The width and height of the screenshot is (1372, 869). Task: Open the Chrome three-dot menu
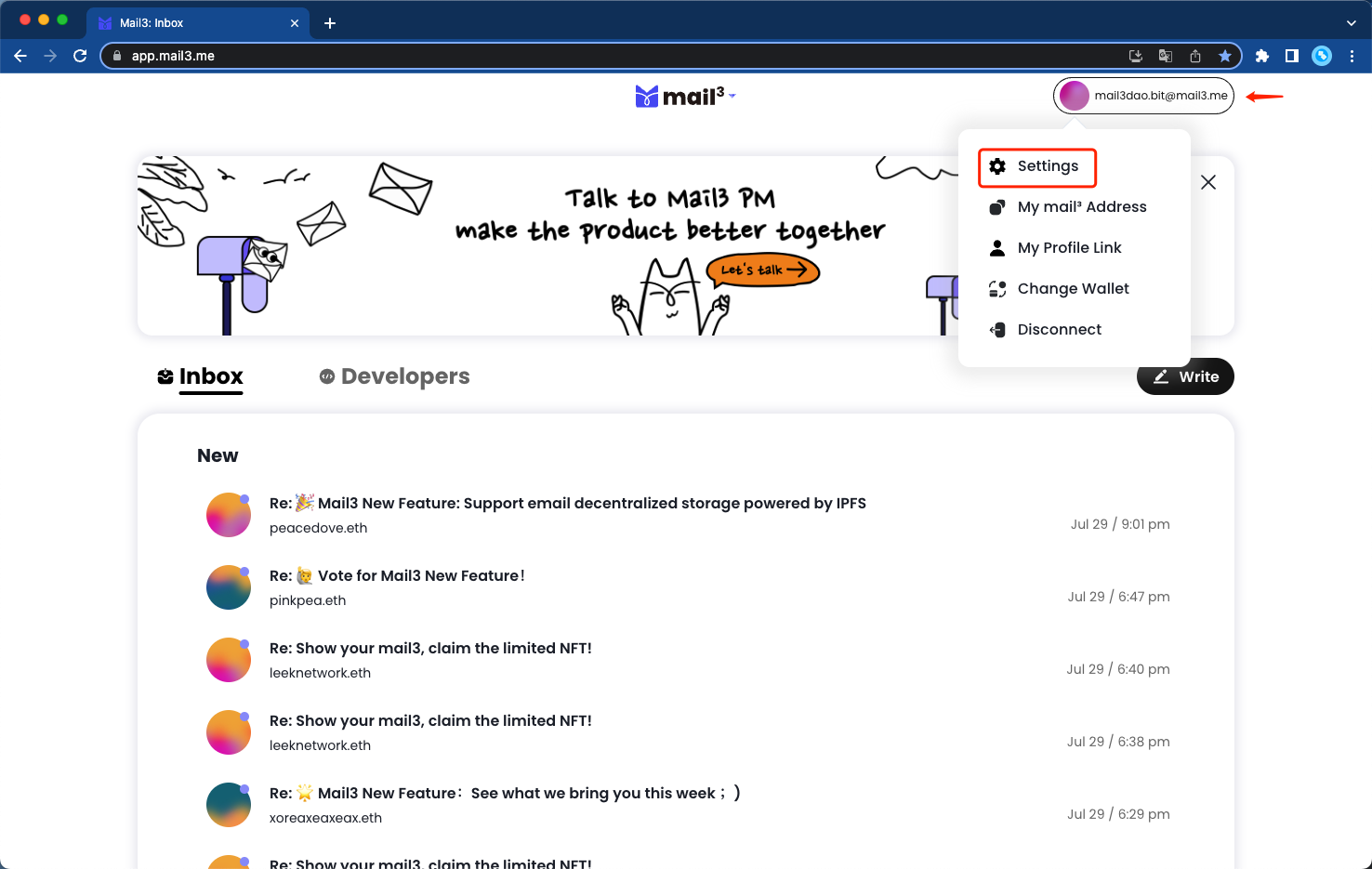(x=1352, y=56)
